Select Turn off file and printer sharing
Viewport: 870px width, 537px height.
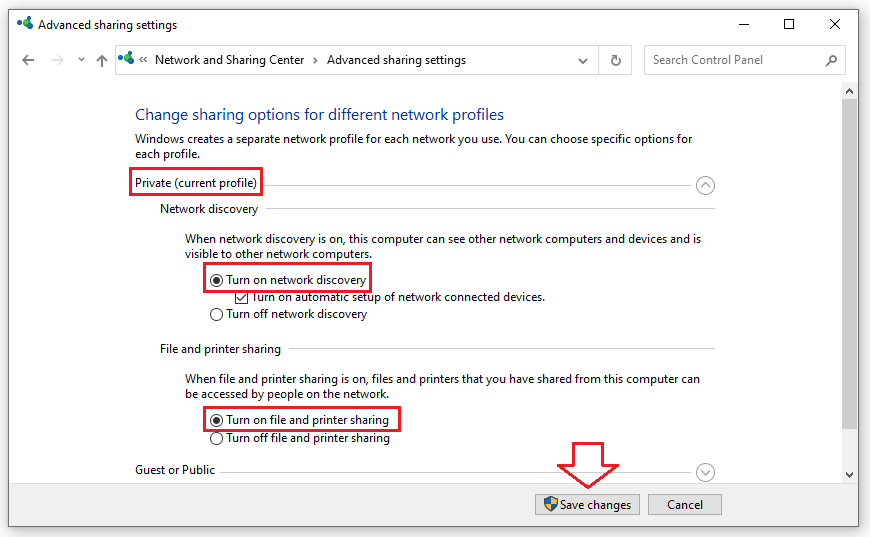pos(216,438)
